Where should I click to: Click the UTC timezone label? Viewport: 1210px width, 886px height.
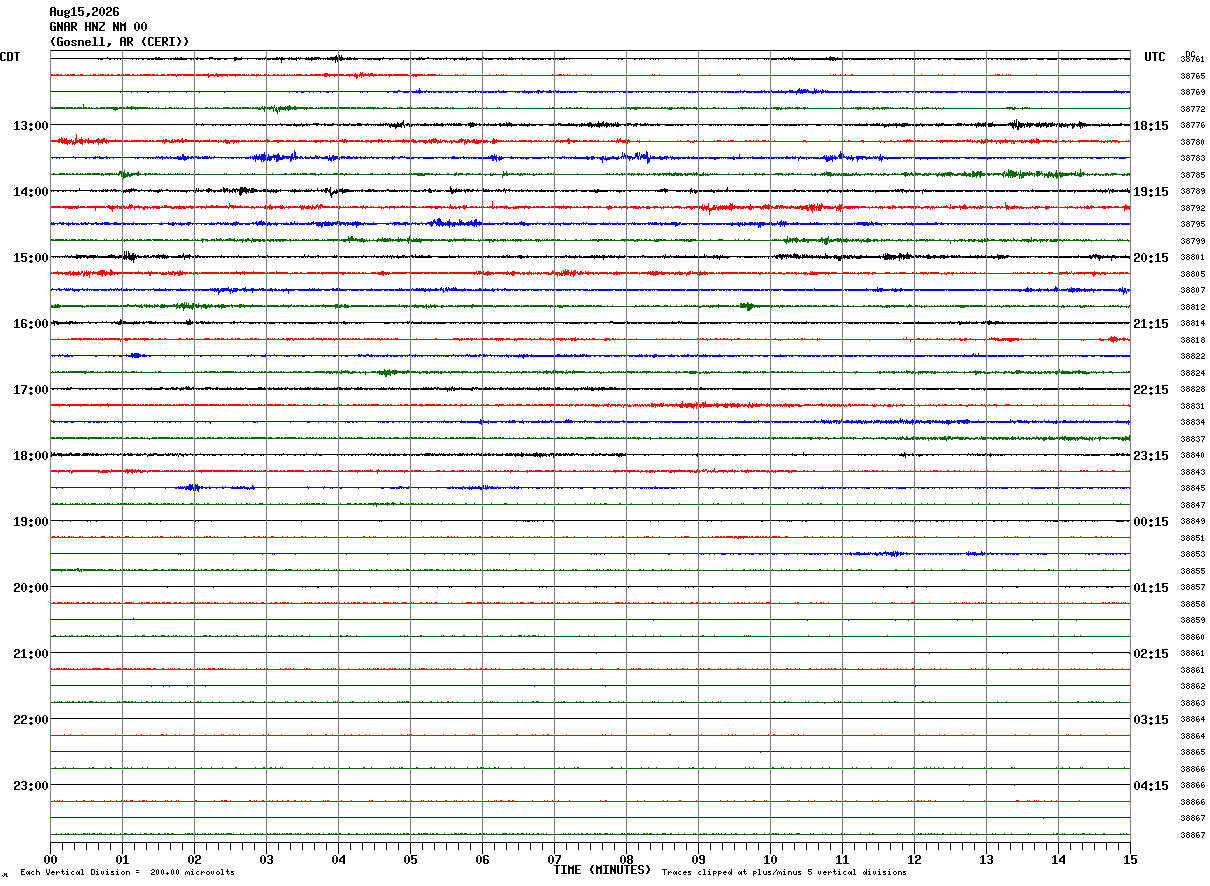click(1155, 57)
